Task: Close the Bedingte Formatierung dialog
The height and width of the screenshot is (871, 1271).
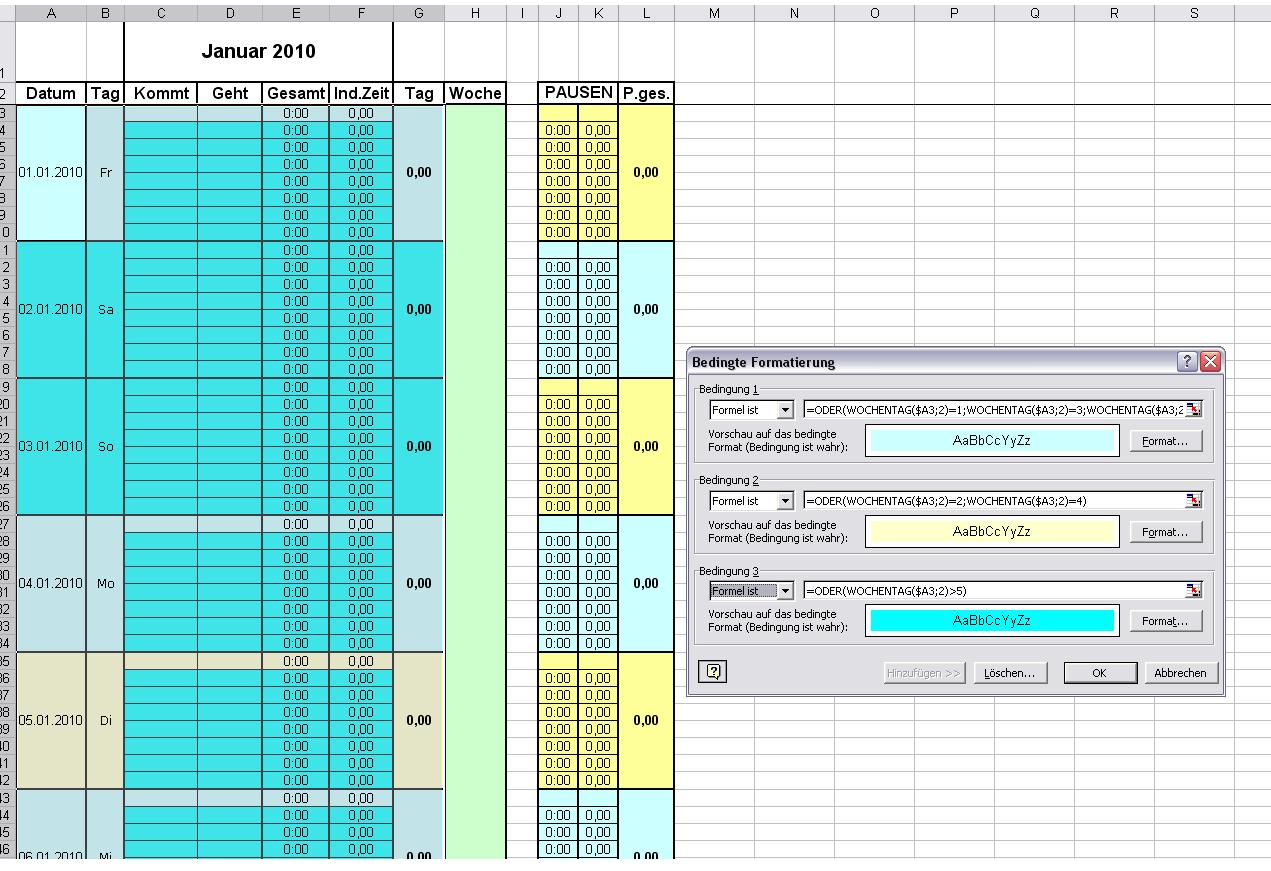Action: click(x=1210, y=361)
